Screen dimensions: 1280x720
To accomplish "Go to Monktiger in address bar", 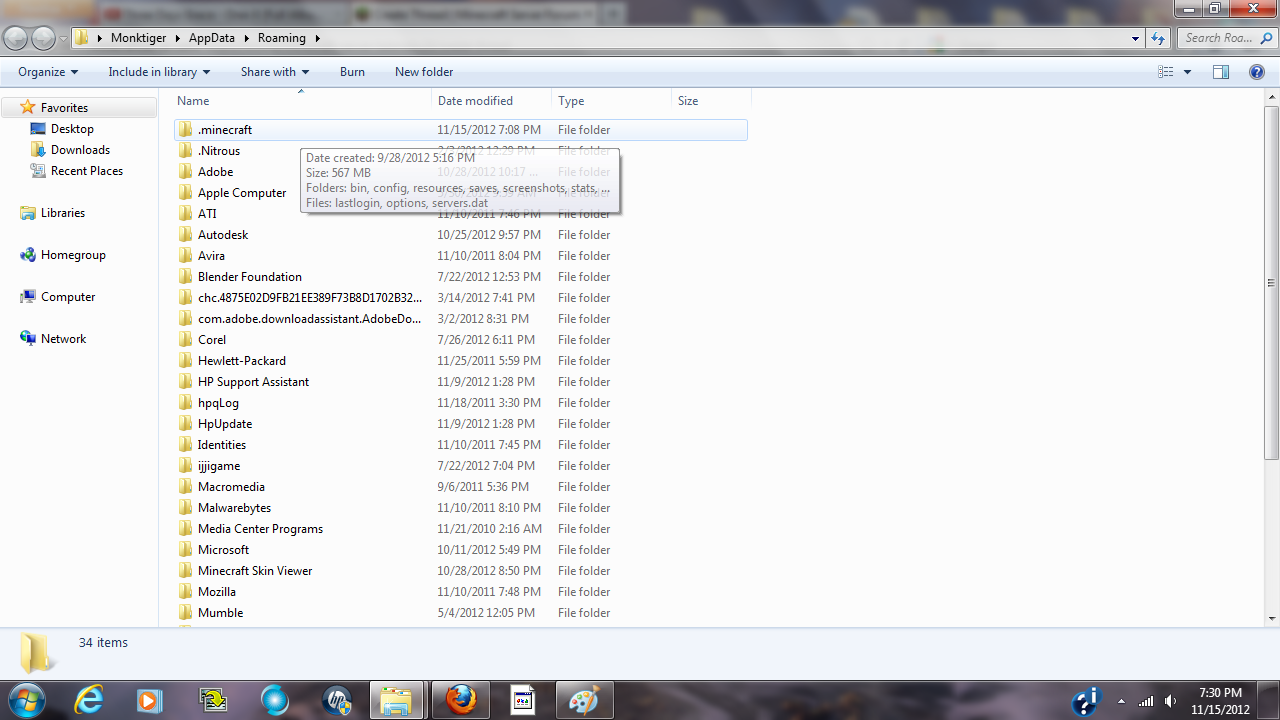I will tap(139, 38).
